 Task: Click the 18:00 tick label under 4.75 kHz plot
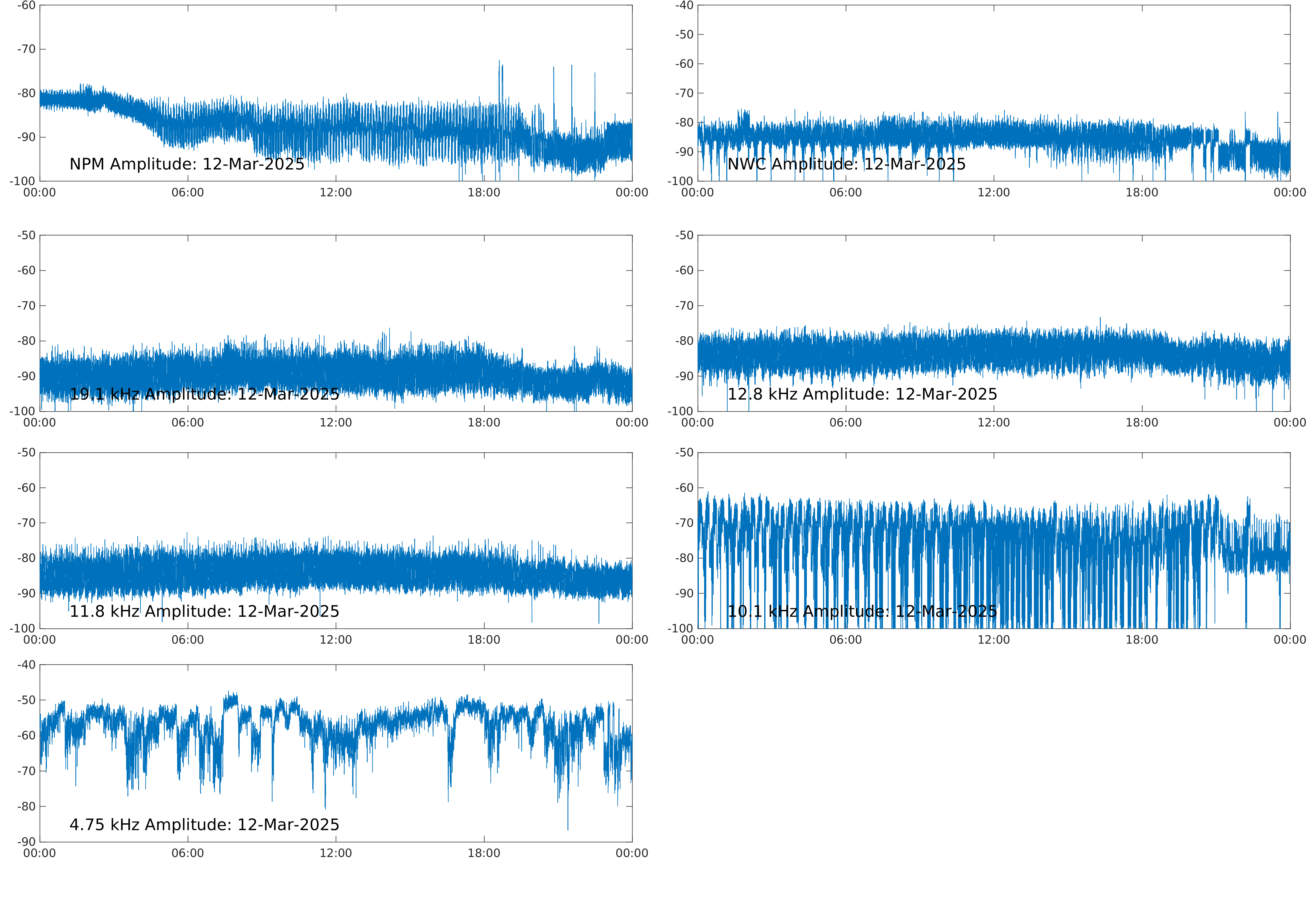(483, 853)
